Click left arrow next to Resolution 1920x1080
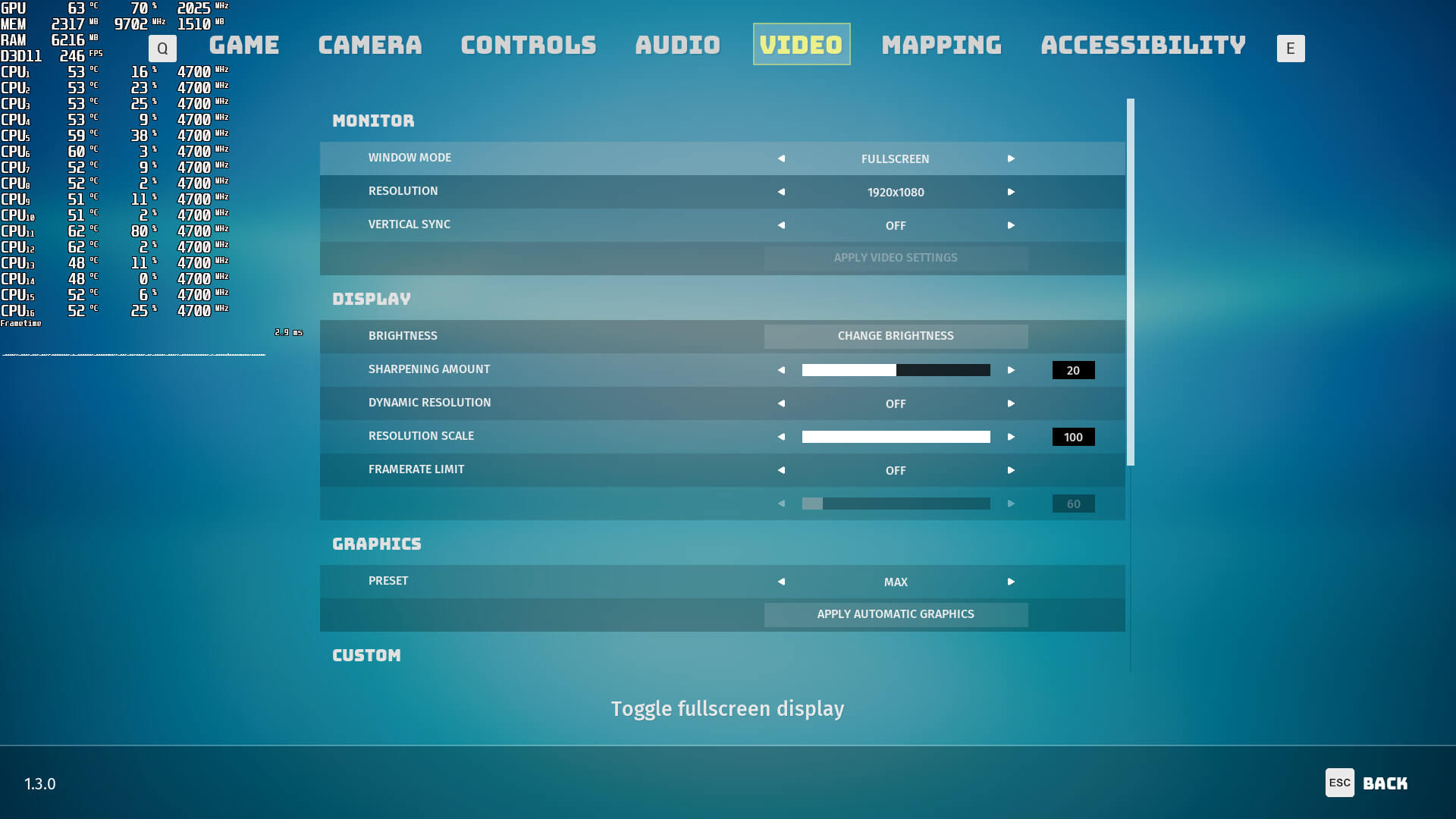This screenshot has width=1456, height=819. point(781,192)
